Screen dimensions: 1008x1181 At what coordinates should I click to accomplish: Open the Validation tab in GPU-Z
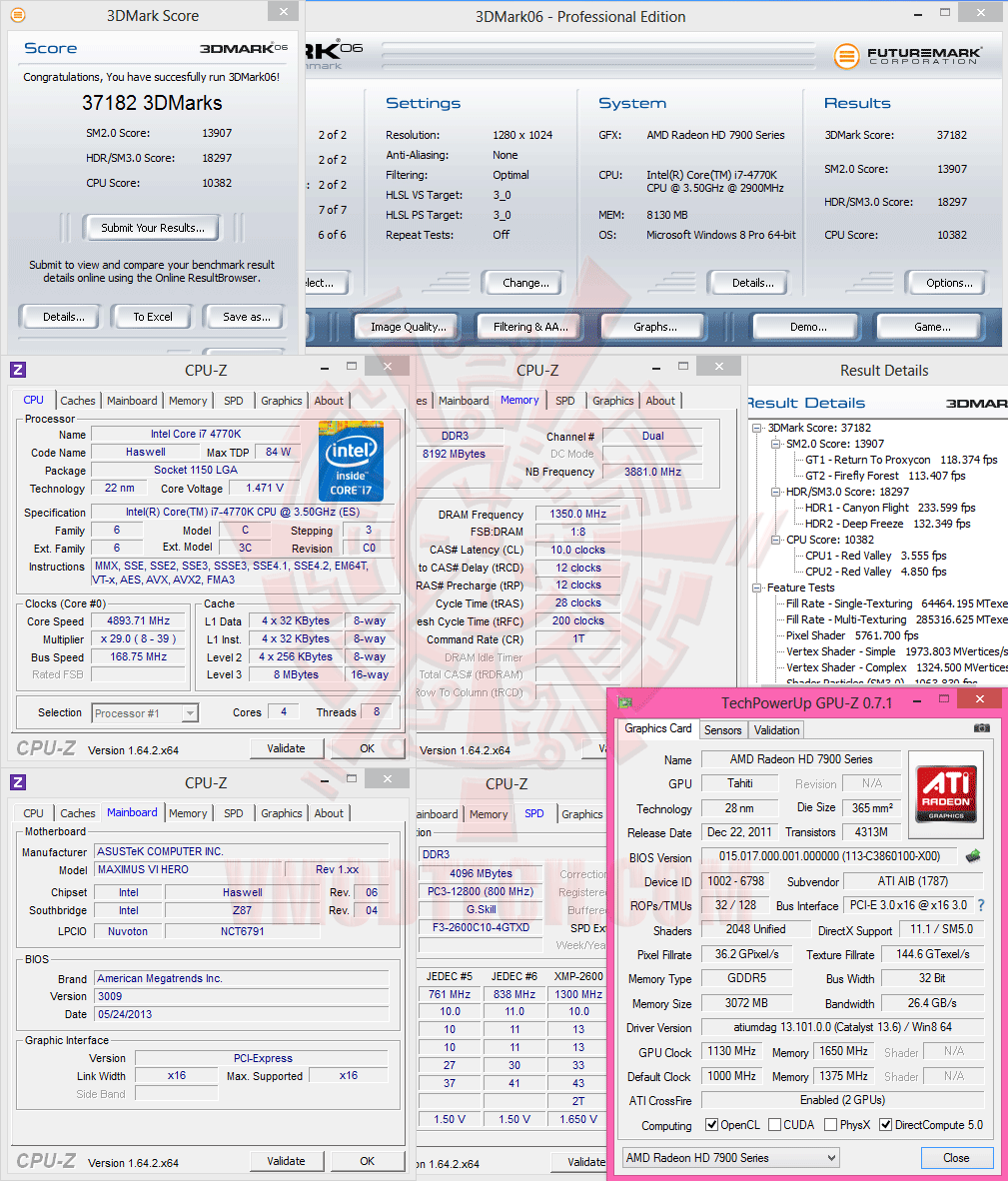[777, 729]
